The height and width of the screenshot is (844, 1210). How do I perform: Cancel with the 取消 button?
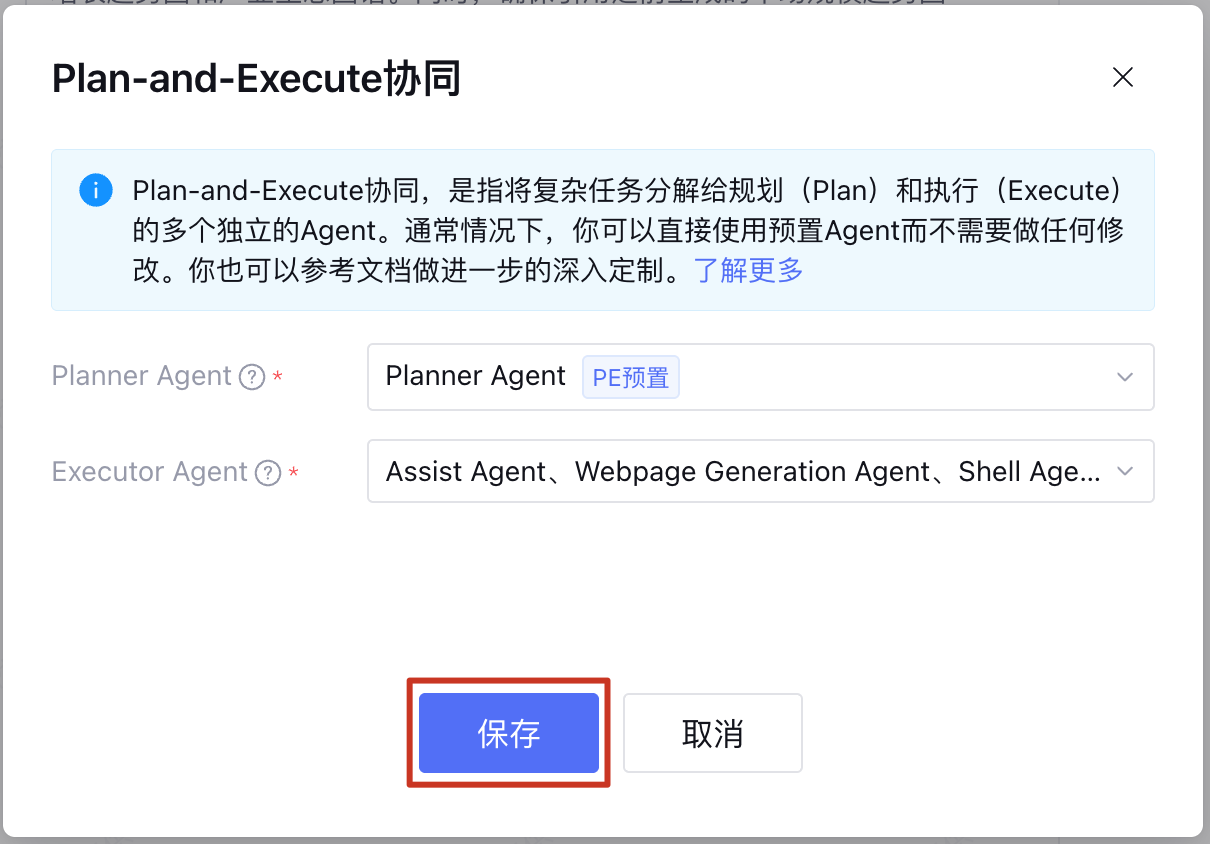713,733
